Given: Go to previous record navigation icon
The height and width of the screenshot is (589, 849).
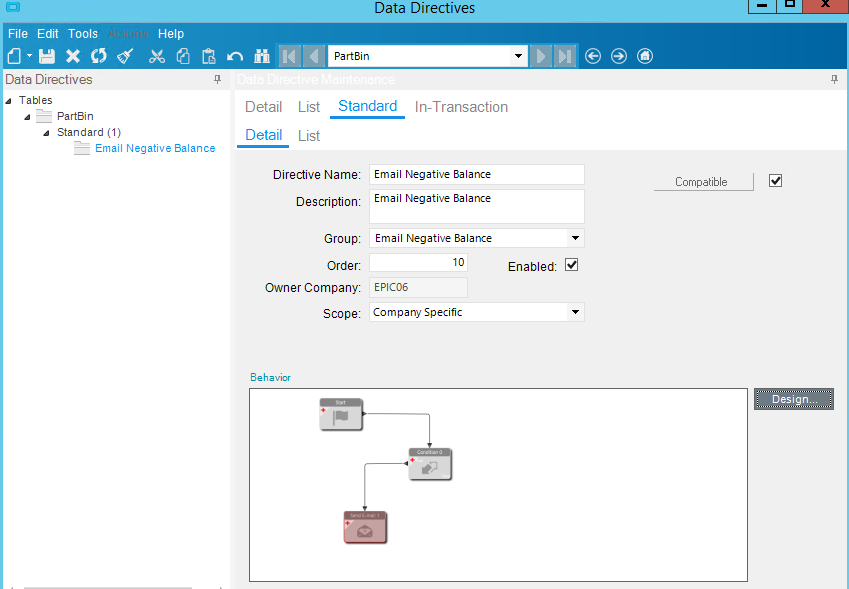Looking at the screenshot, I should [314, 56].
